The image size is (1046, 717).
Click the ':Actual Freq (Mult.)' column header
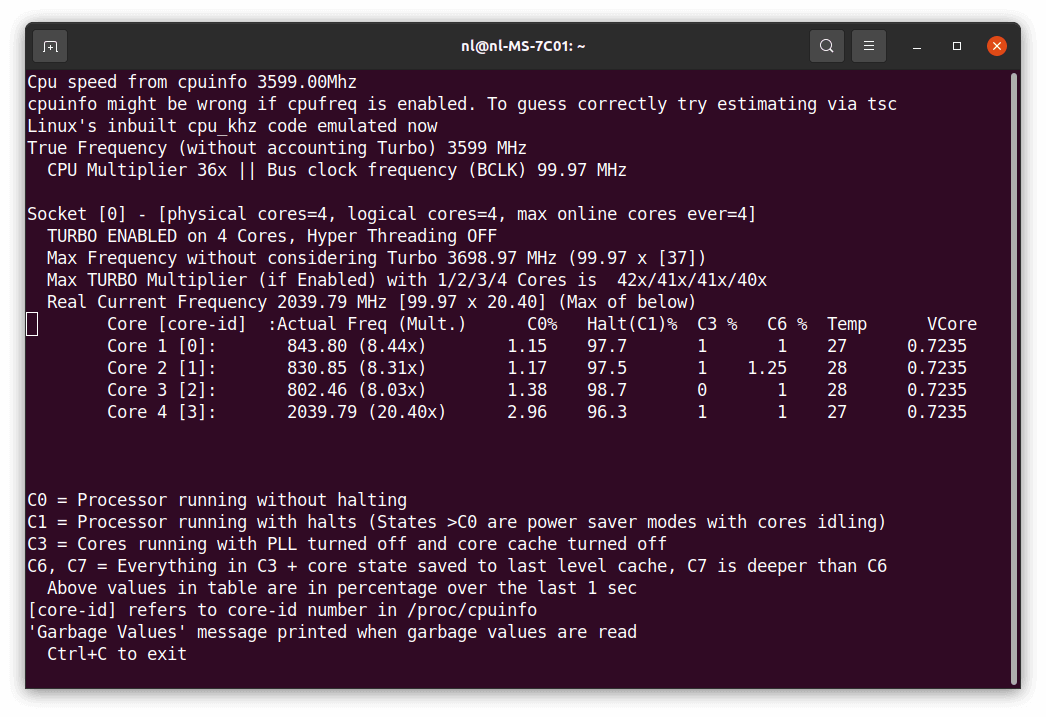(x=367, y=324)
